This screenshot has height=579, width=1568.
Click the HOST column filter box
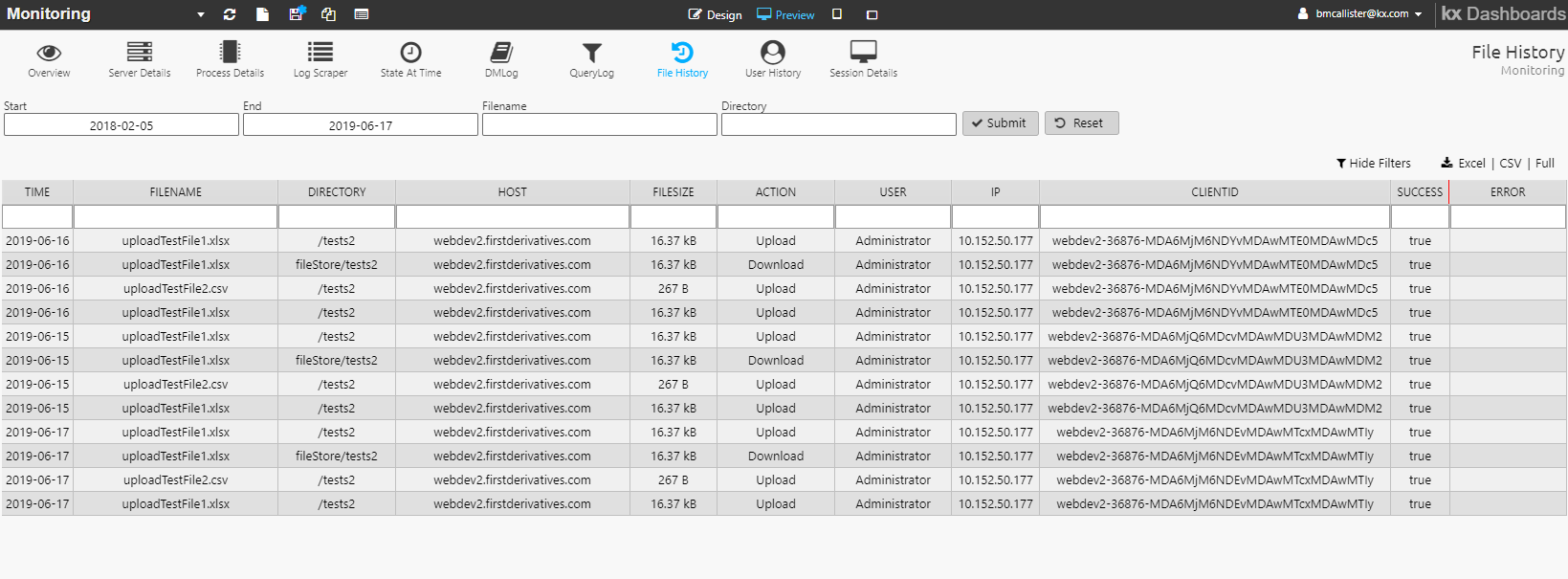[513, 216]
